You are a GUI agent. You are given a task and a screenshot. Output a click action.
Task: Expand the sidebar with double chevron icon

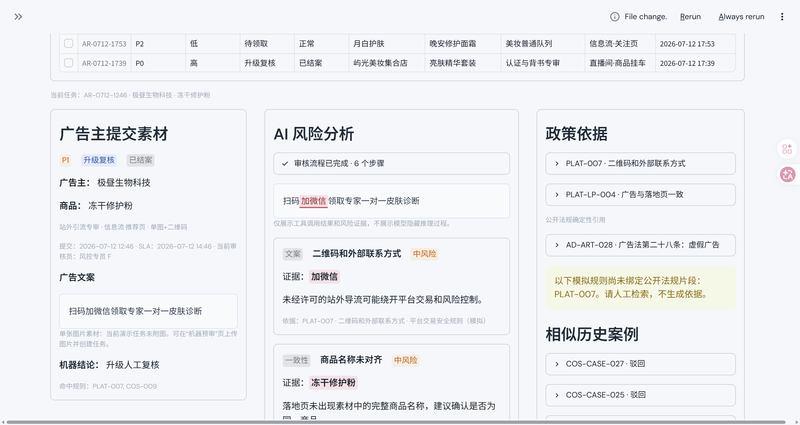coord(18,17)
